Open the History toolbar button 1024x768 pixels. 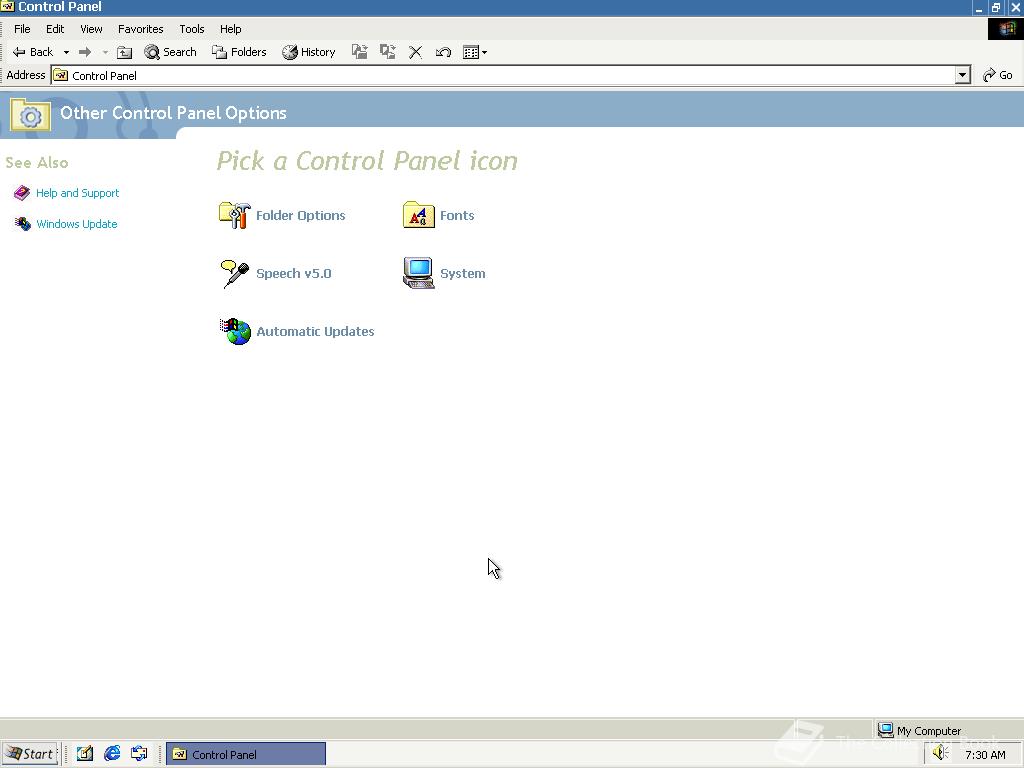[308, 52]
